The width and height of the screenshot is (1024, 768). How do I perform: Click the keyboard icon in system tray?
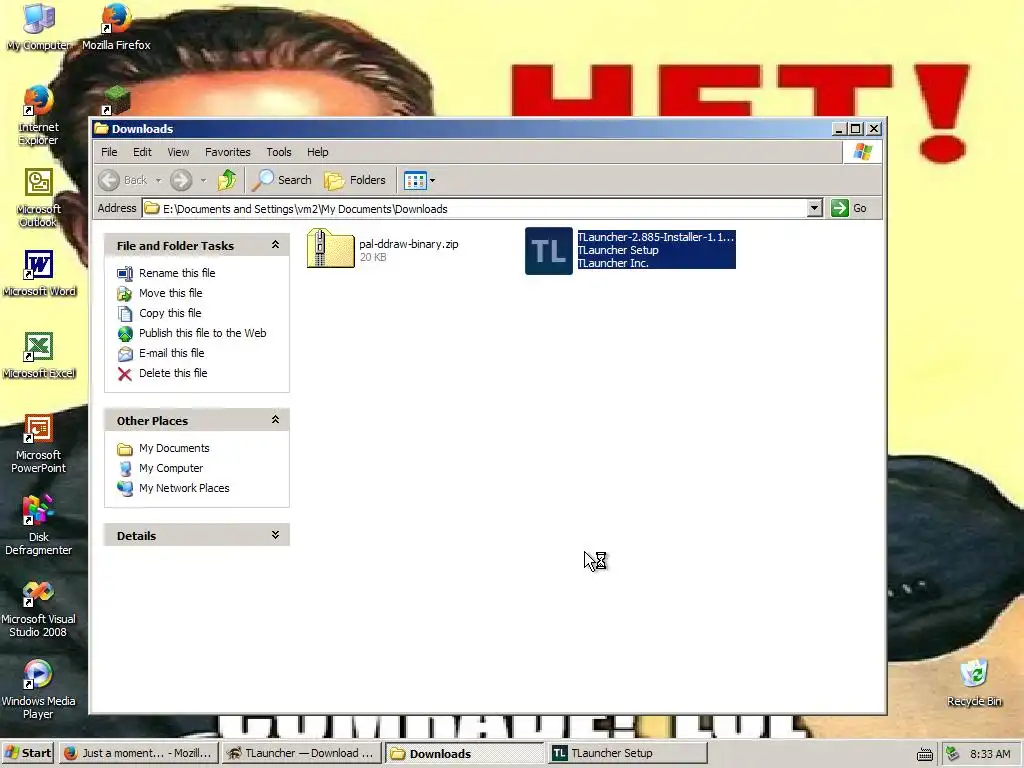(924, 754)
